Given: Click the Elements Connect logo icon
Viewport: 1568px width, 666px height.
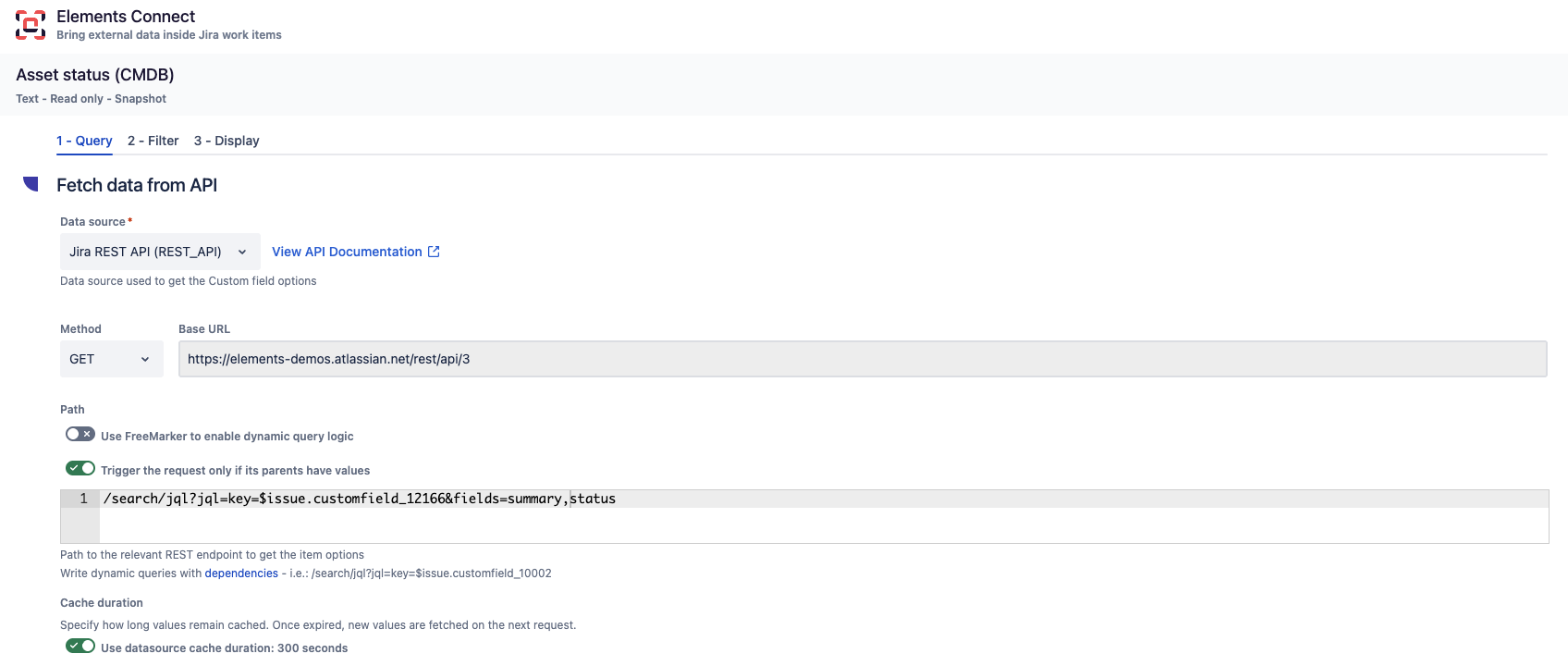Looking at the screenshot, I should pyautogui.click(x=31, y=25).
